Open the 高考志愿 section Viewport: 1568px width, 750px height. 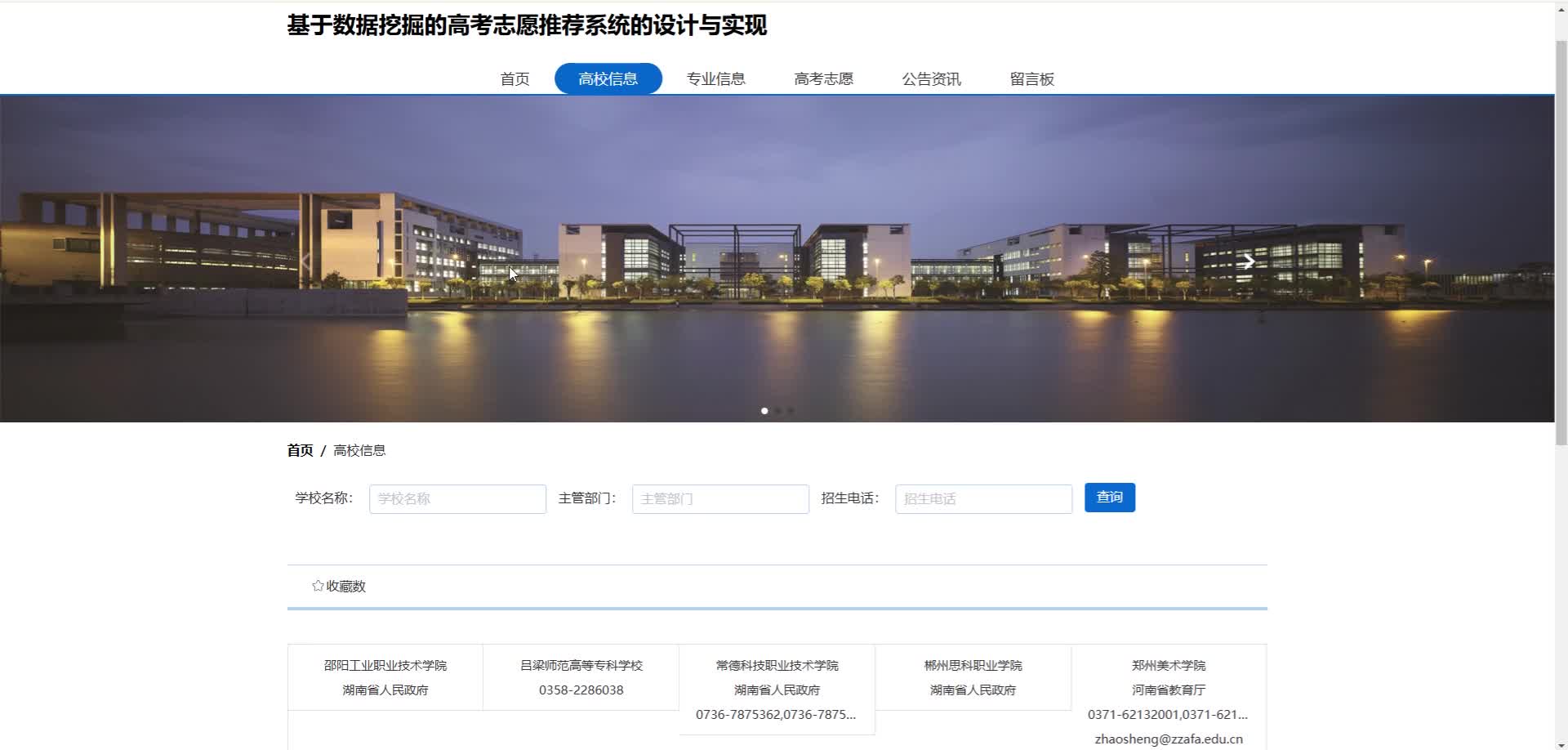coord(823,78)
